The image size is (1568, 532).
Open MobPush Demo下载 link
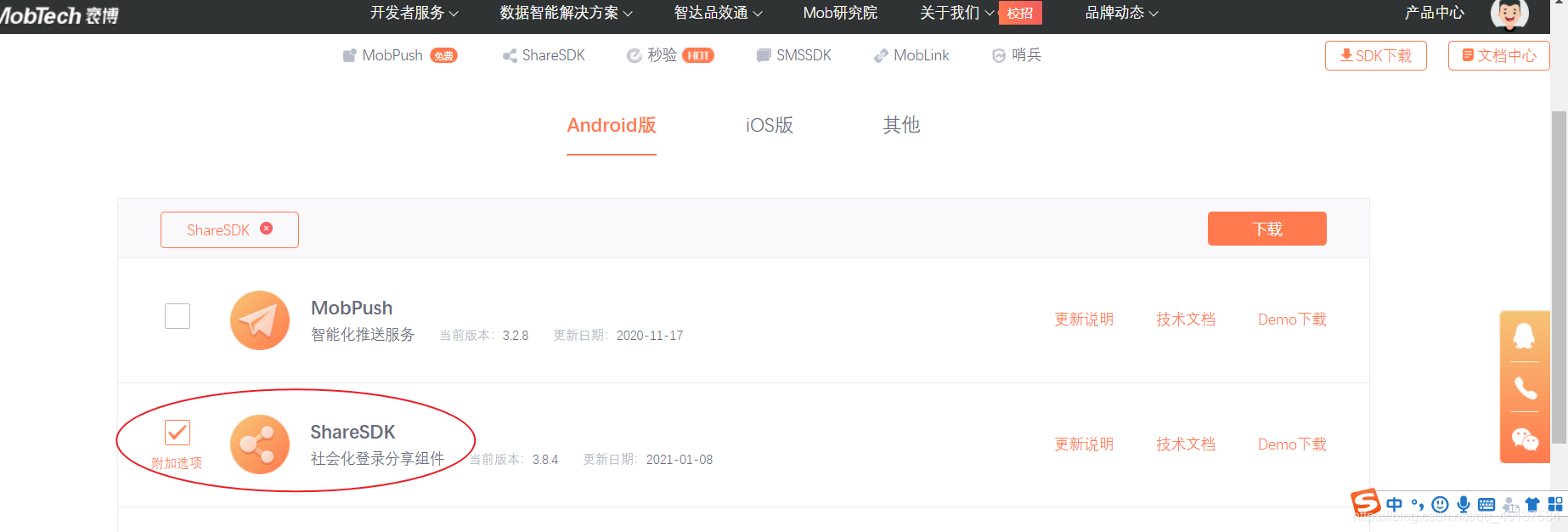1292,320
